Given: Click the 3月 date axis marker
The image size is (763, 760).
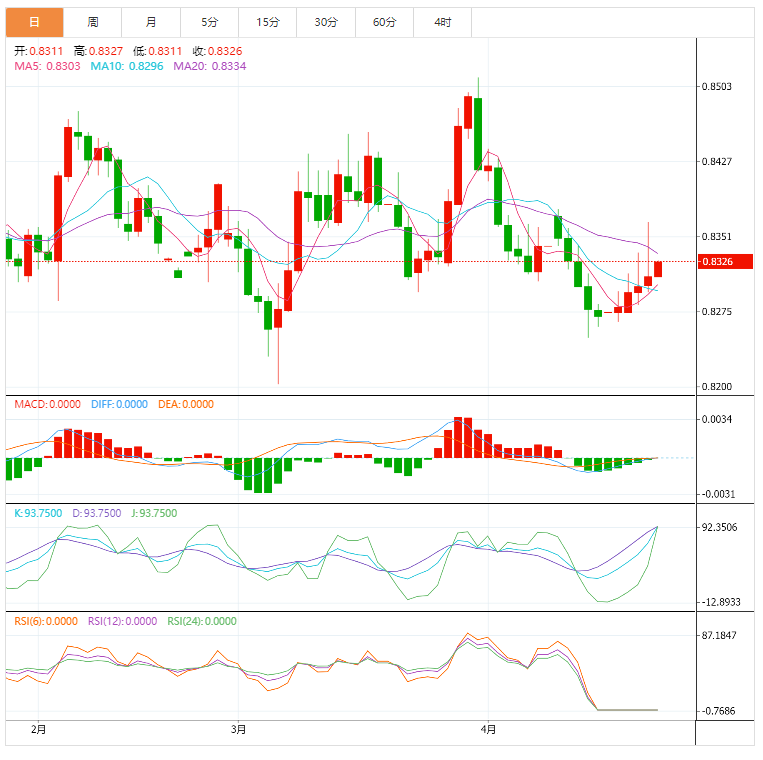Looking at the screenshot, I should [238, 730].
